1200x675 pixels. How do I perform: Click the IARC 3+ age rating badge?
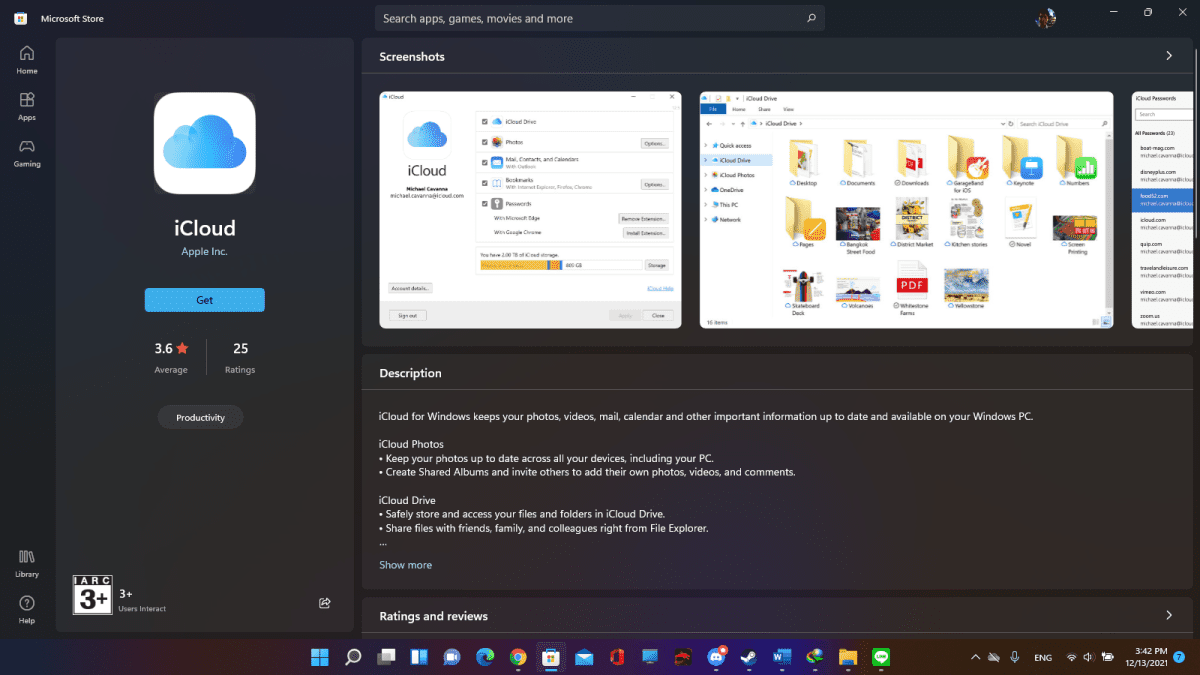(92, 594)
